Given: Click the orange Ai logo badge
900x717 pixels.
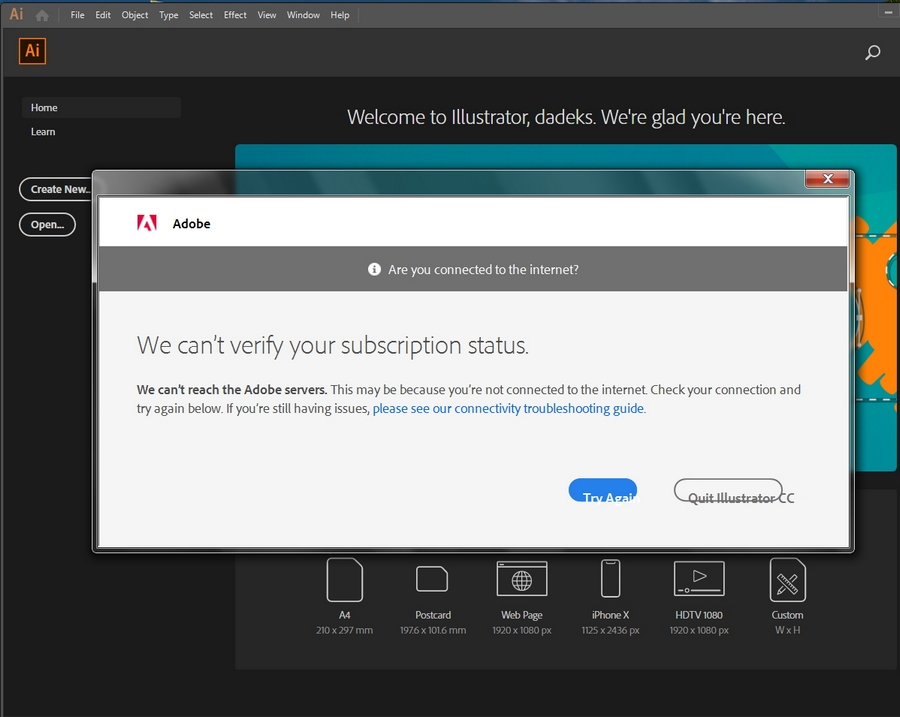Looking at the screenshot, I should 32,51.
